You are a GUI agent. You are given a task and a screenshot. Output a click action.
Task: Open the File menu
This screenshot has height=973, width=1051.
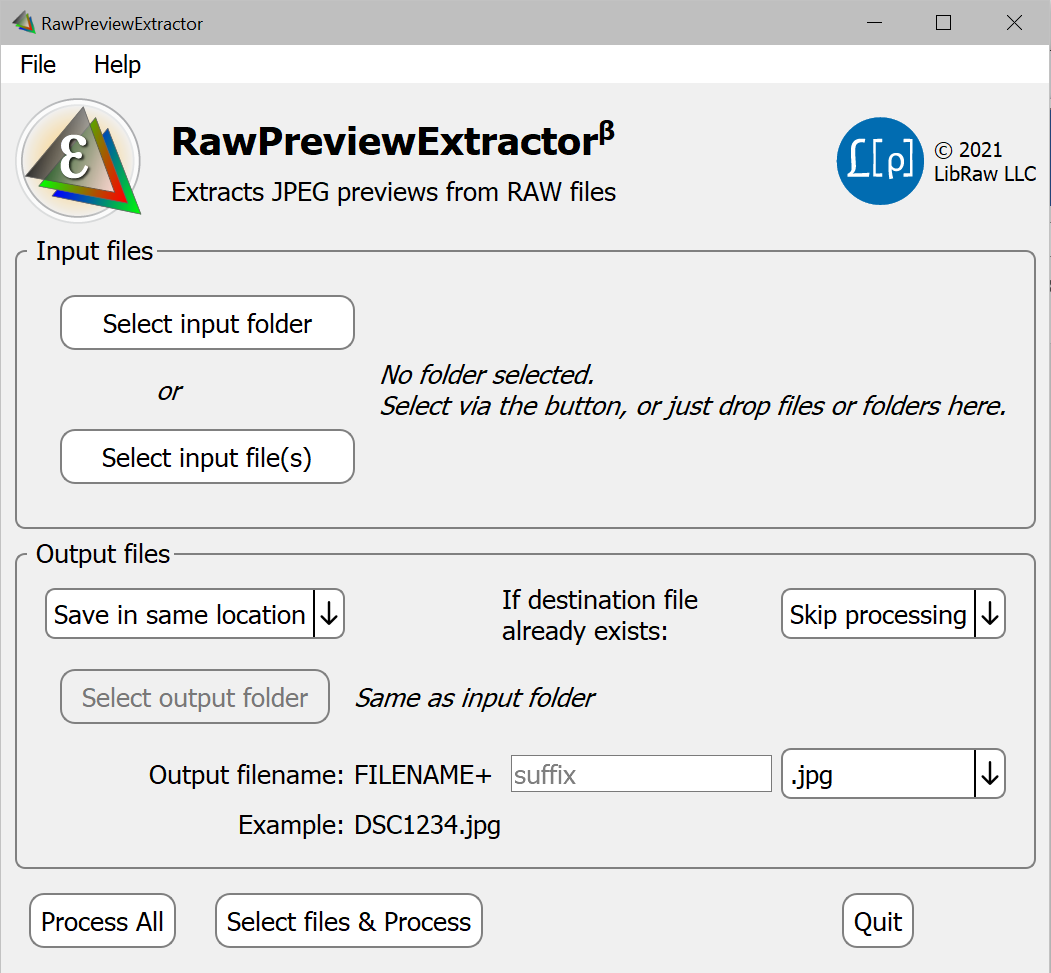(38, 65)
